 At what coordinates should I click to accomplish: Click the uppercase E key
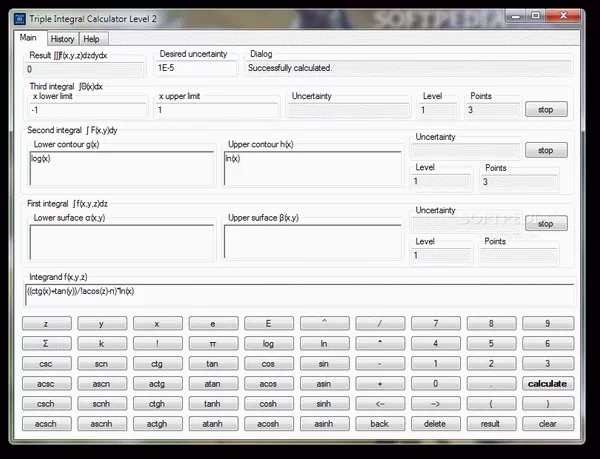coord(269,324)
